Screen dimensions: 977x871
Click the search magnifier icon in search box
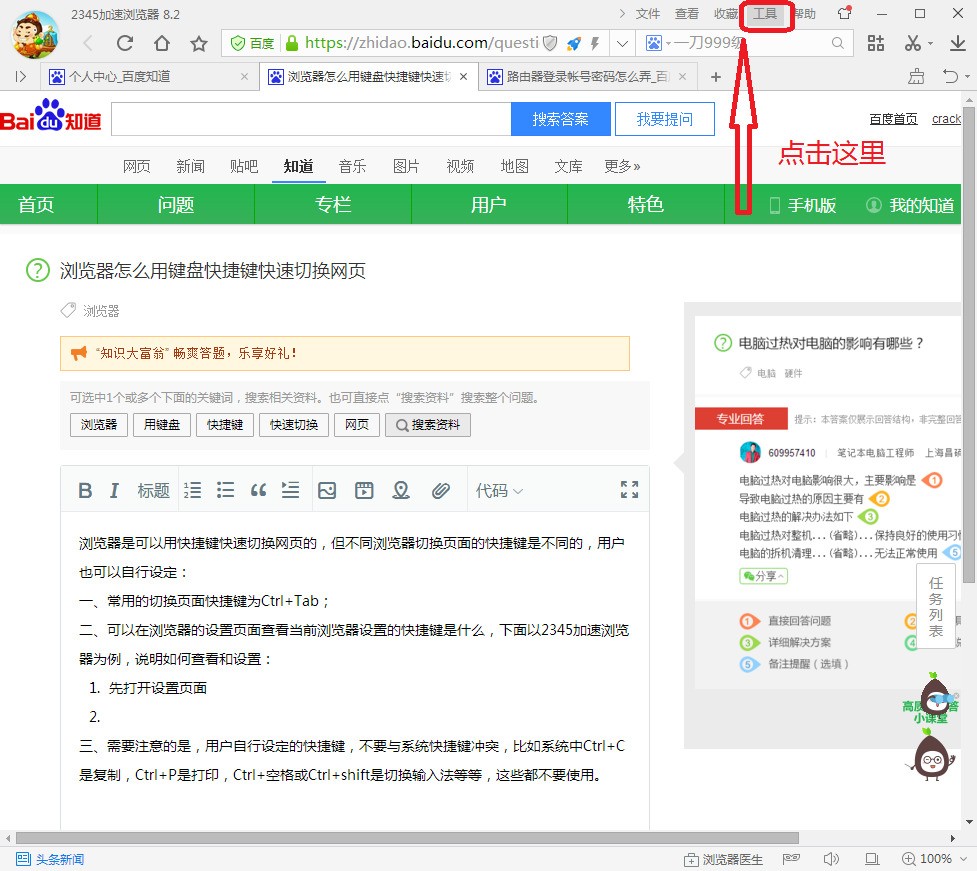(837, 43)
